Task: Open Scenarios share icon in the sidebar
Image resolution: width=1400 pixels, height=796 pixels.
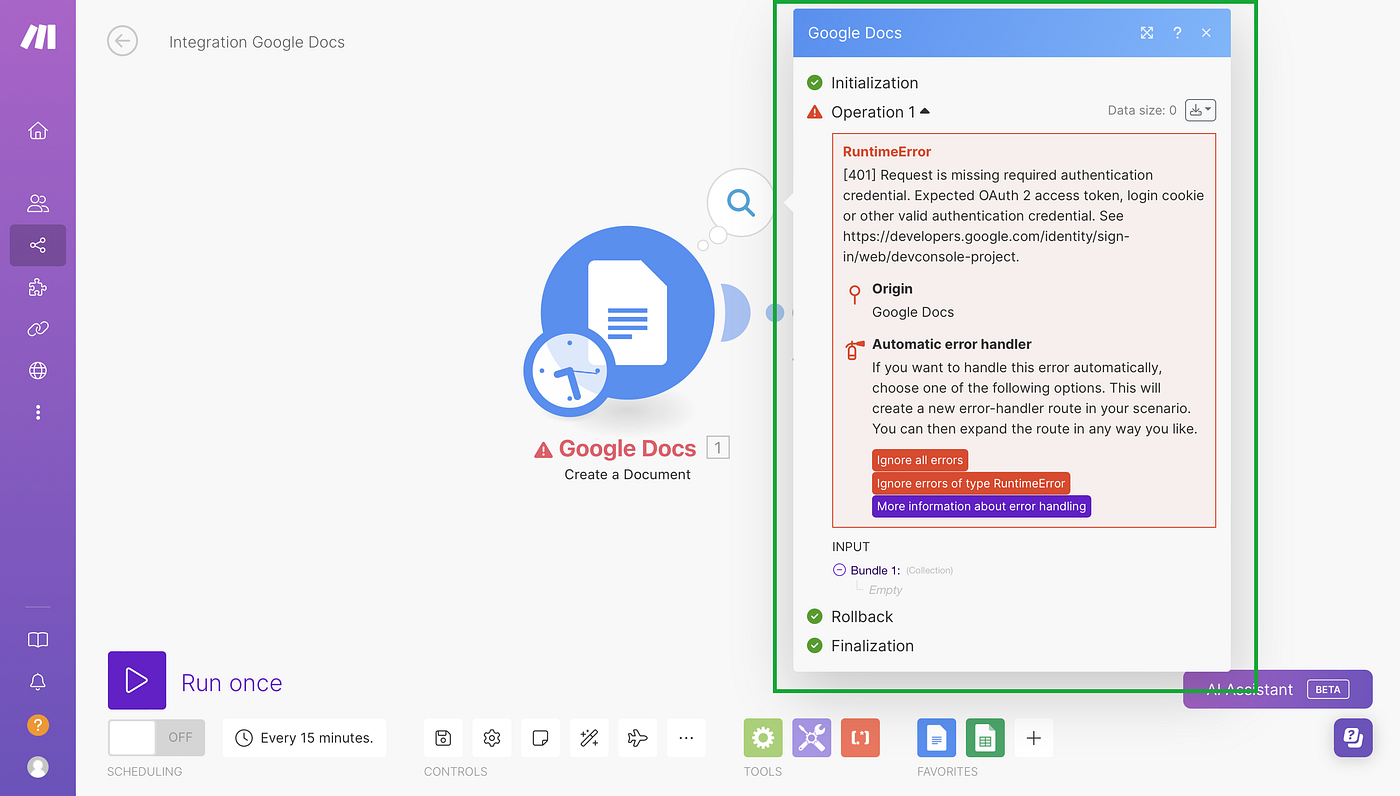Action: [x=38, y=245]
